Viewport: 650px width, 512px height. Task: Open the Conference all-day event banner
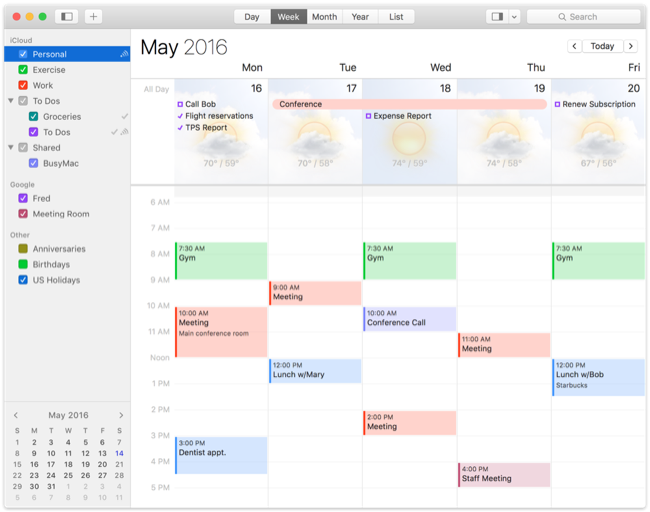coord(409,104)
